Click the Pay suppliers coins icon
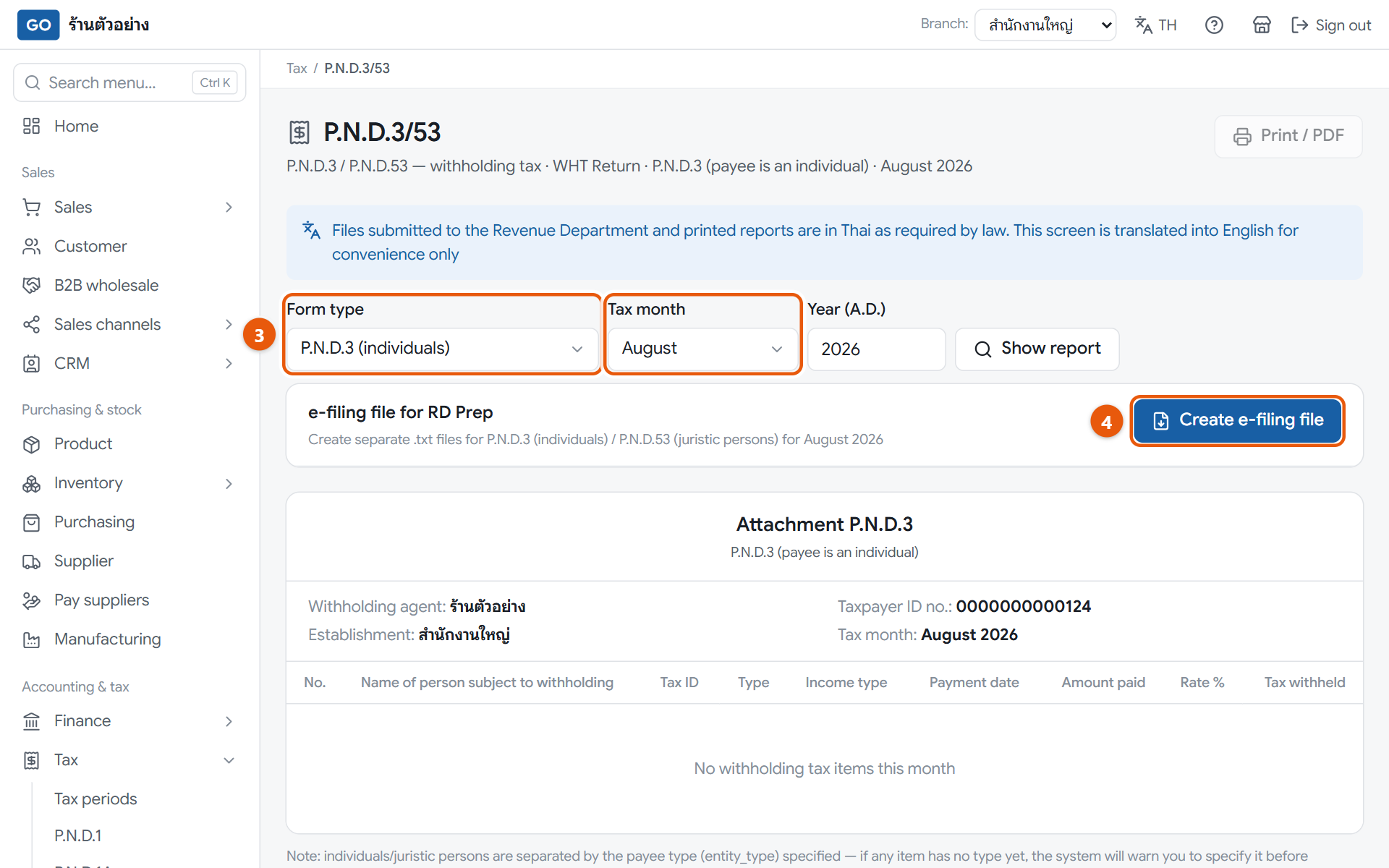The image size is (1389, 868). 31,600
